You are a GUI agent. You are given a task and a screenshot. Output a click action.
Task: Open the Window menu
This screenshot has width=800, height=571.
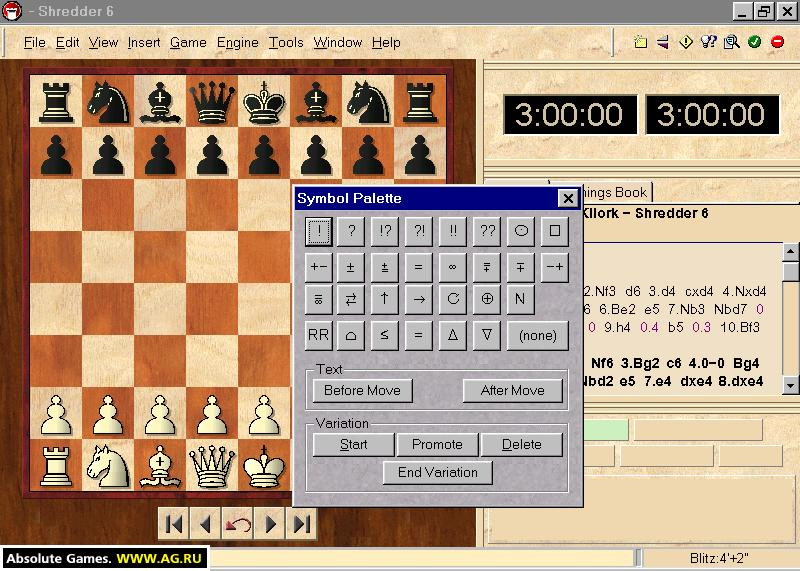point(338,42)
